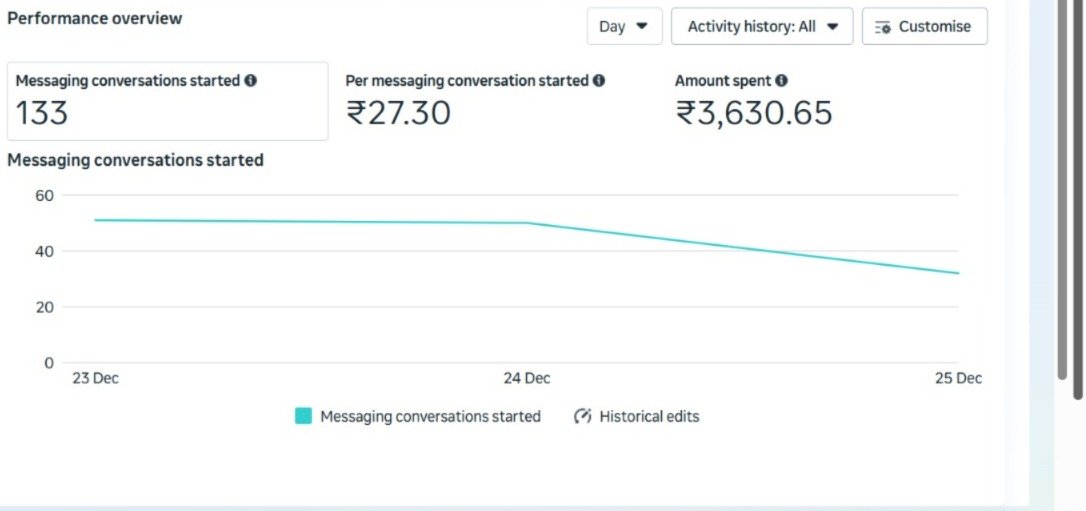Screen dimensions: 1086x511
Task: Open the Day granularity dropdown
Action: click(624, 27)
